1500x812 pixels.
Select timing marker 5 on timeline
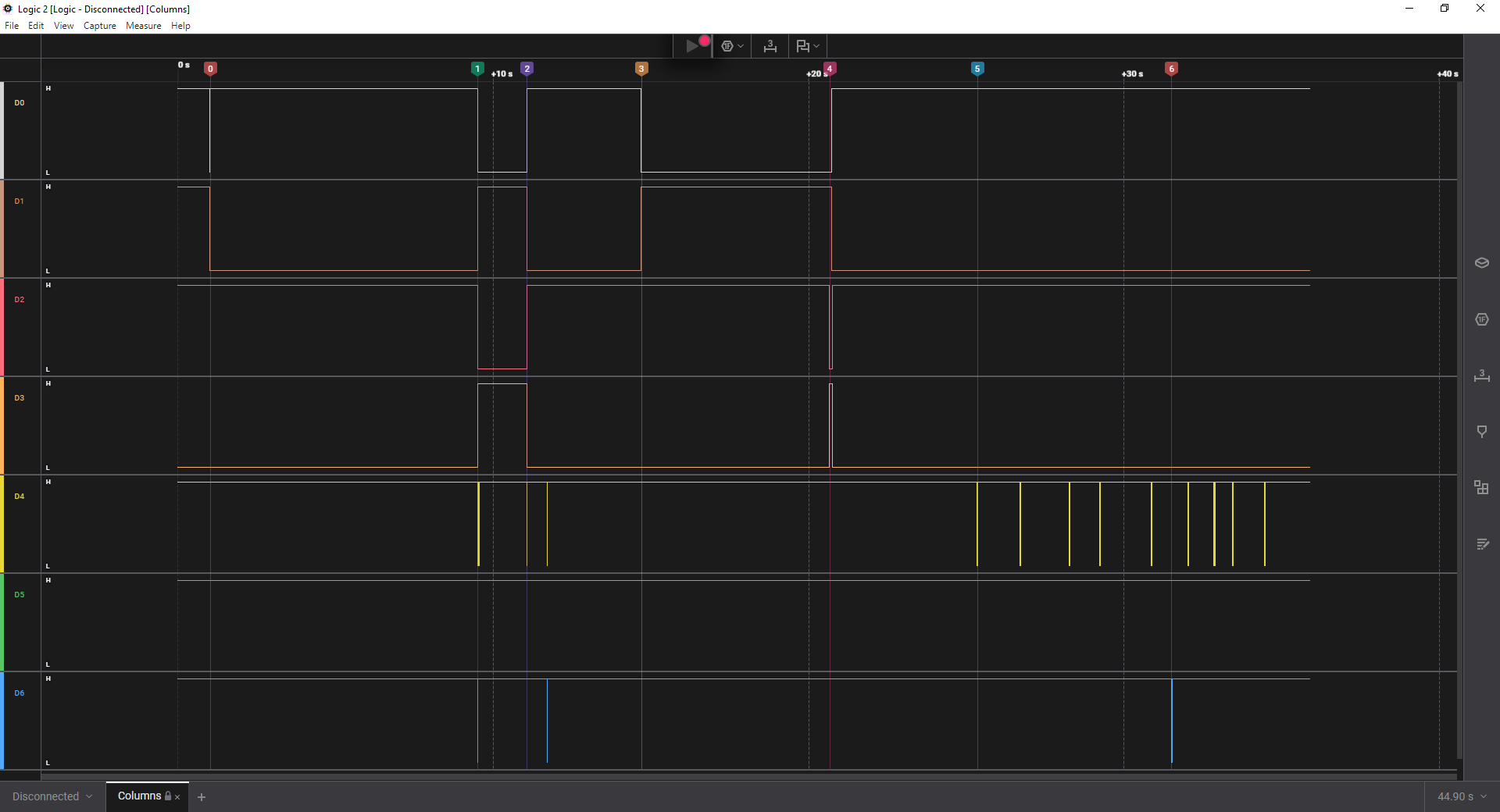[977, 69]
